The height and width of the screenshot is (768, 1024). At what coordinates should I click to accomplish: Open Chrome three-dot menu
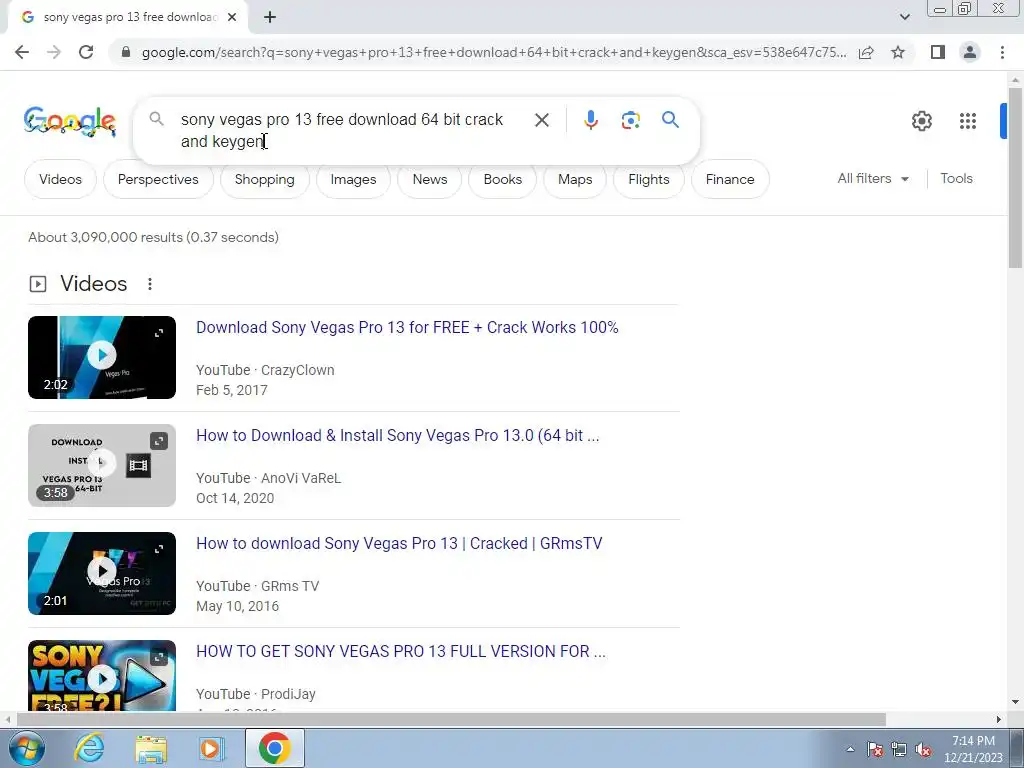pyautogui.click(x=1002, y=52)
